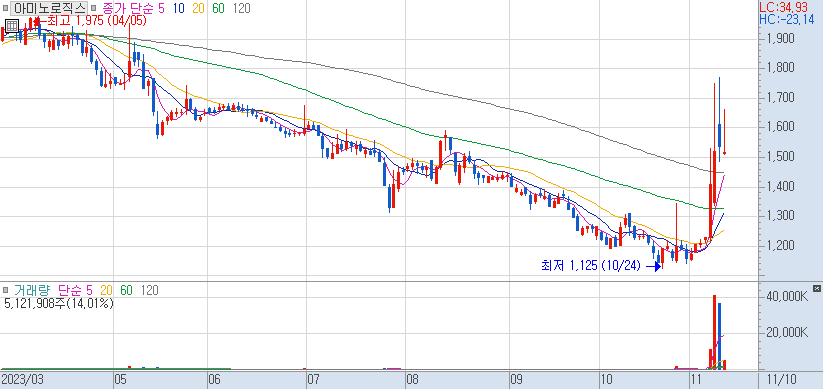The height and width of the screenshot is (389, 823).
Task: Click the 07 month marker on date axis
Action: click(313, 380)
